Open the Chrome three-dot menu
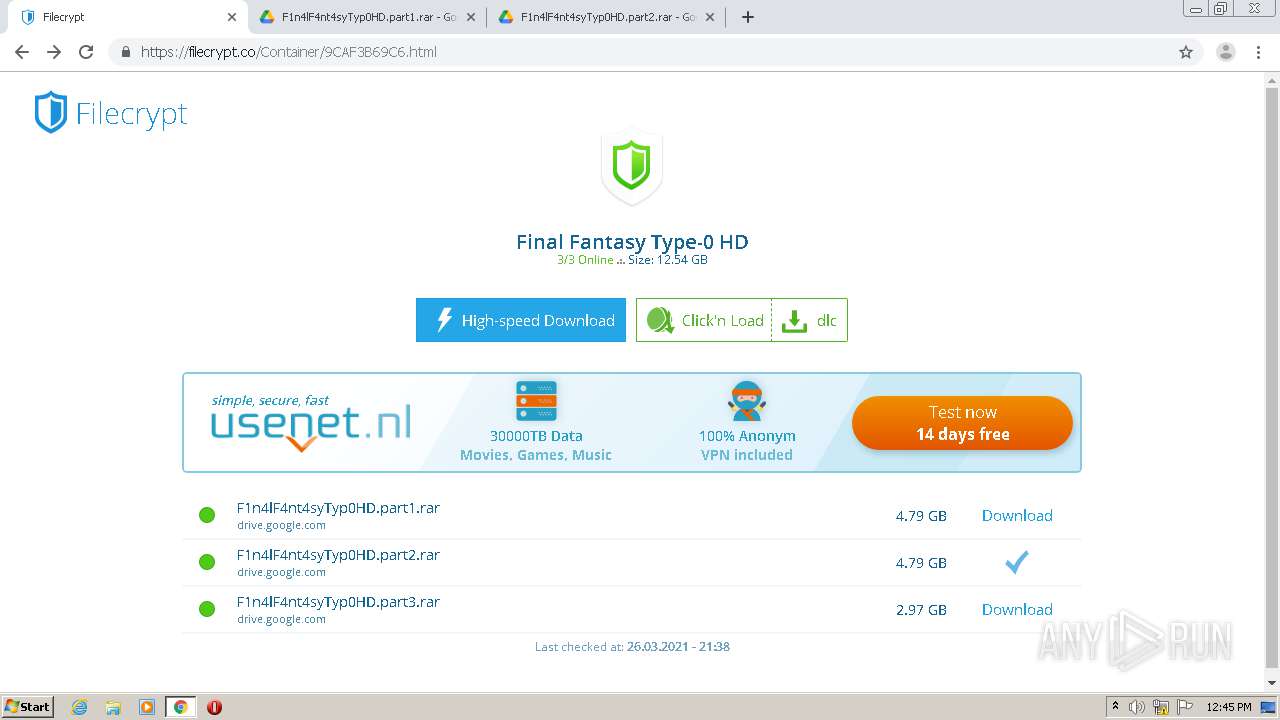Image resolution: width=1280 pixels, height=720 pixels. point(1259,52)
